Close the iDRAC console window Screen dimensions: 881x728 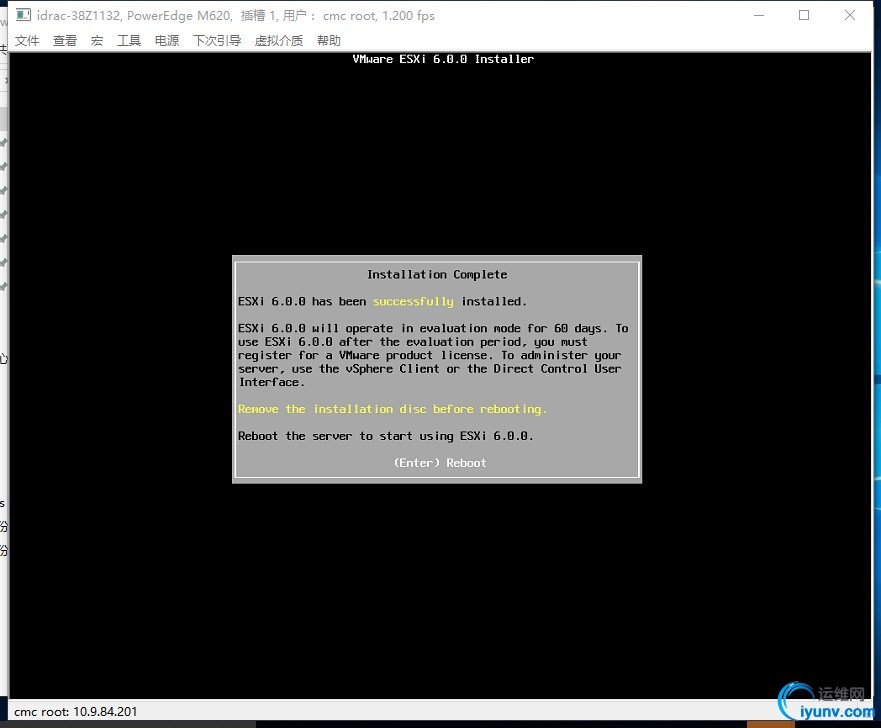(x=850, y=15)
